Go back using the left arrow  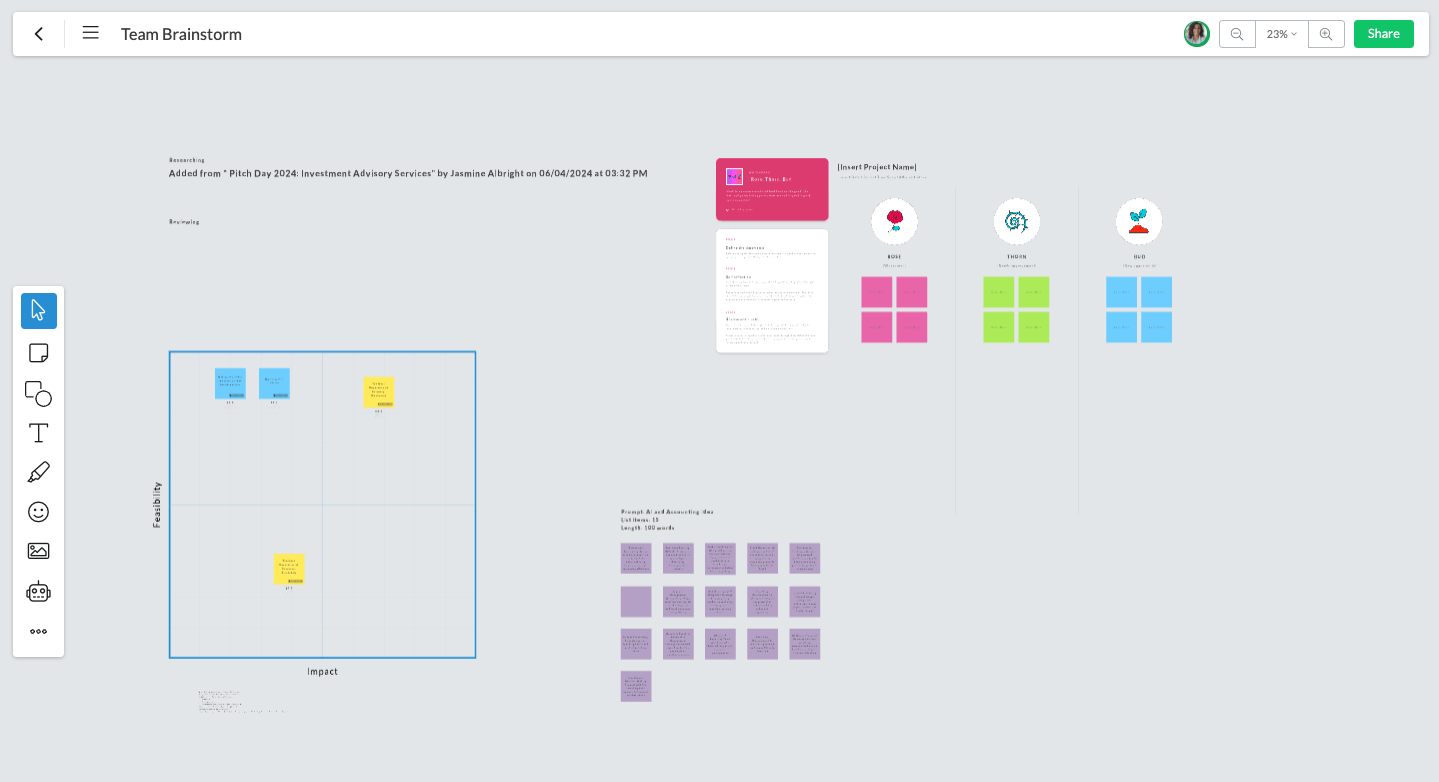point(39,34)
